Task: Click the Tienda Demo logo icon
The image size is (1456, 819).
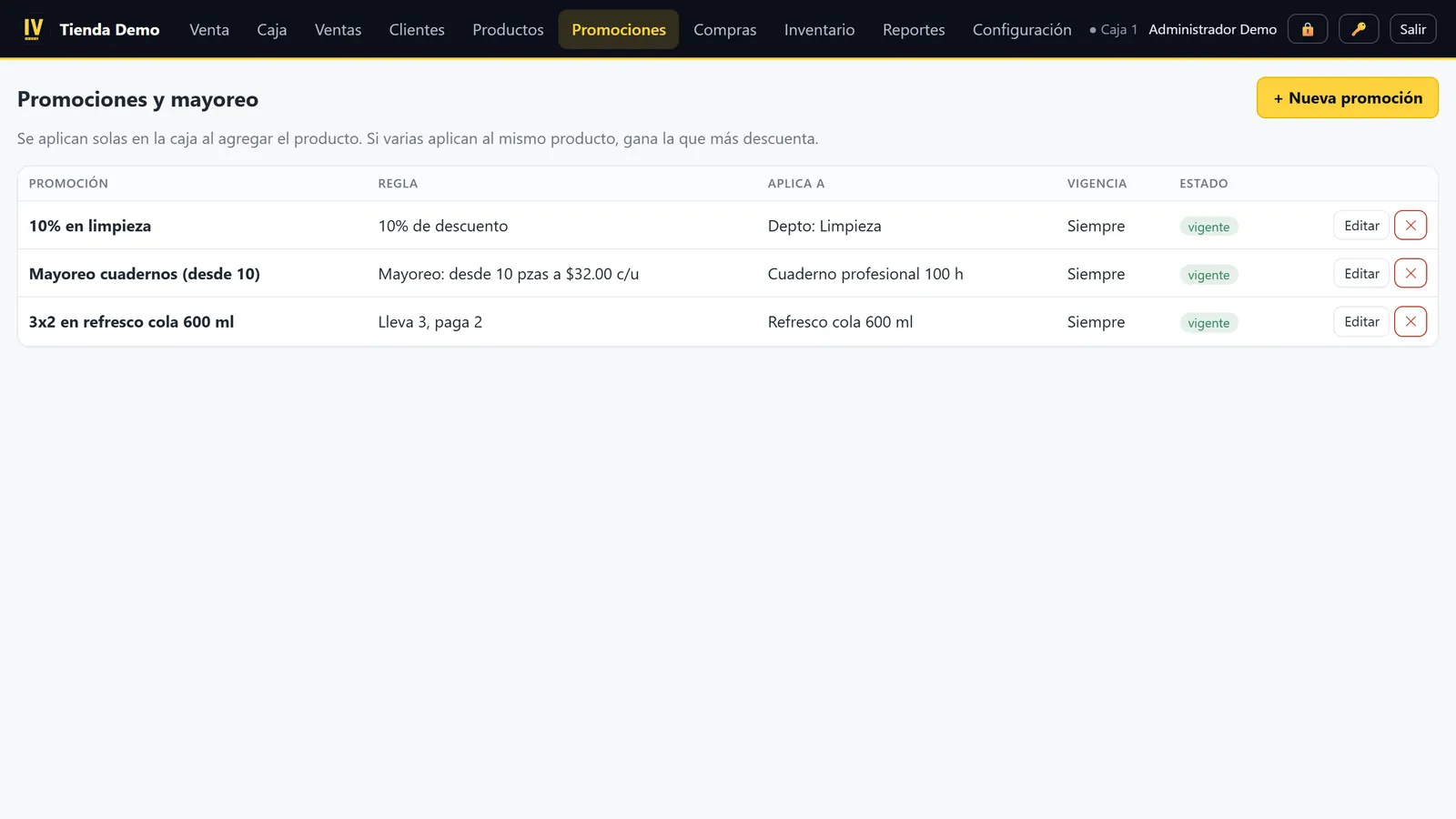Action: coord(33,29)
